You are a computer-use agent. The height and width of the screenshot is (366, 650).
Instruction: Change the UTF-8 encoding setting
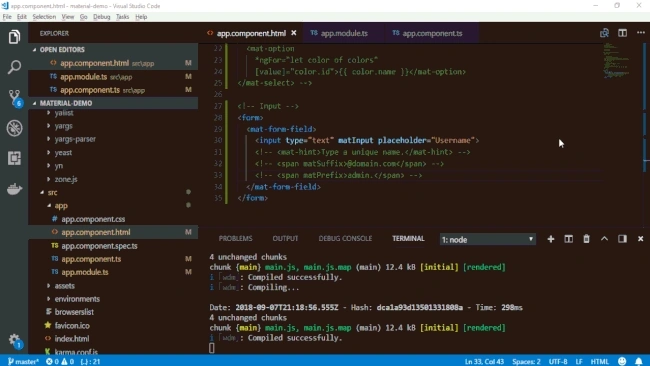(x=558, y=361)
